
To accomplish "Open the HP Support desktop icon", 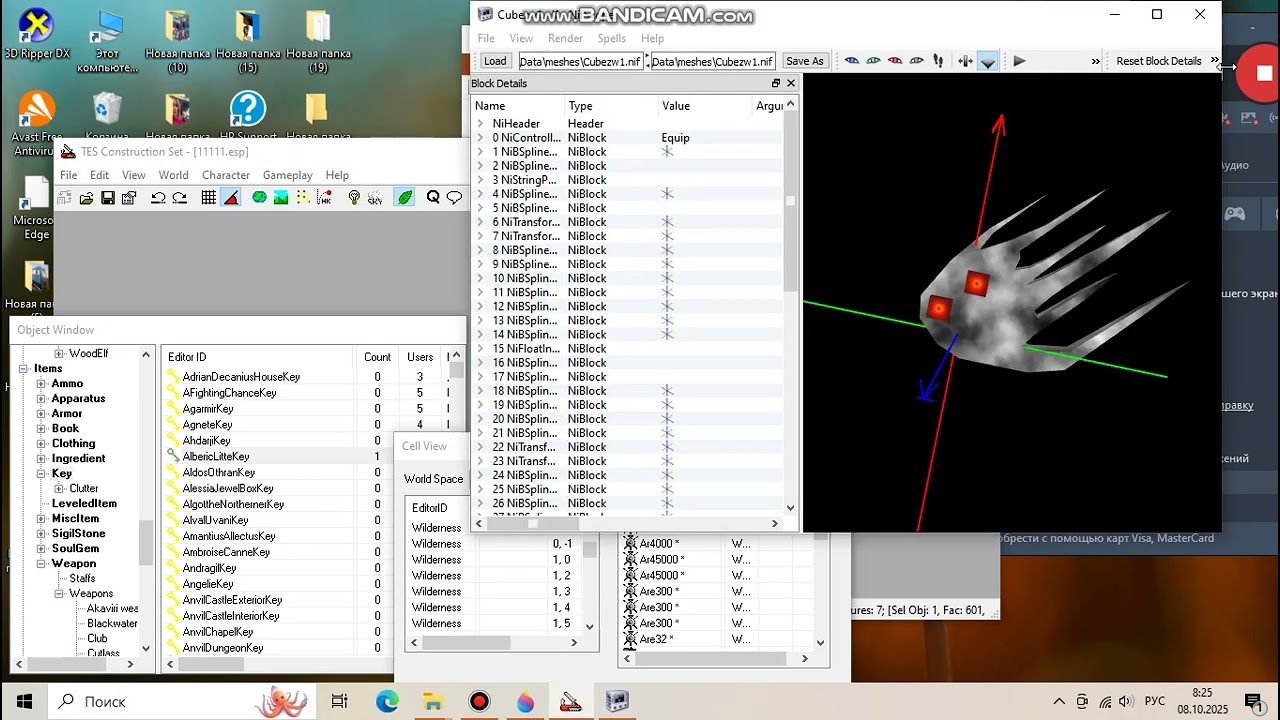I will point(248,116).
